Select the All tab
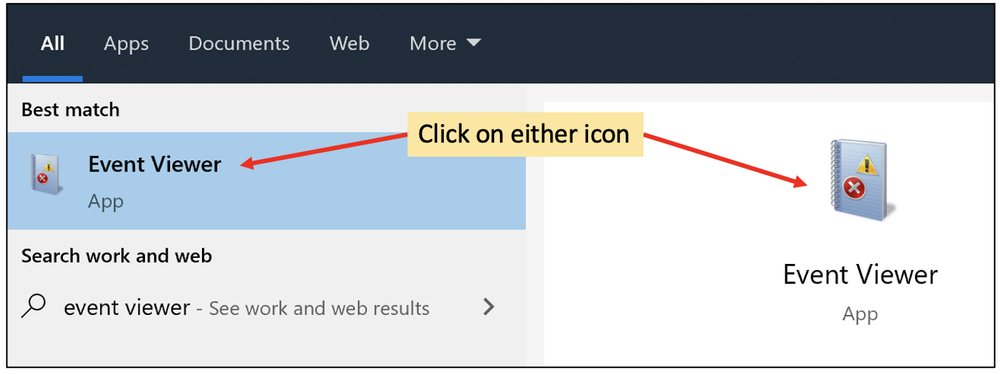Viewport: 1000px width, 374px height. (52, 43)
